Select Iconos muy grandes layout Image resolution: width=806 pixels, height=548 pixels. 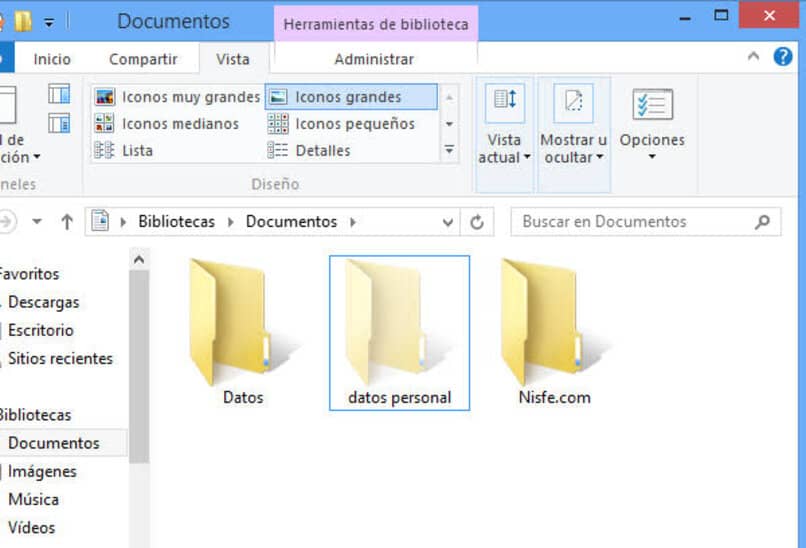point(177,97)
